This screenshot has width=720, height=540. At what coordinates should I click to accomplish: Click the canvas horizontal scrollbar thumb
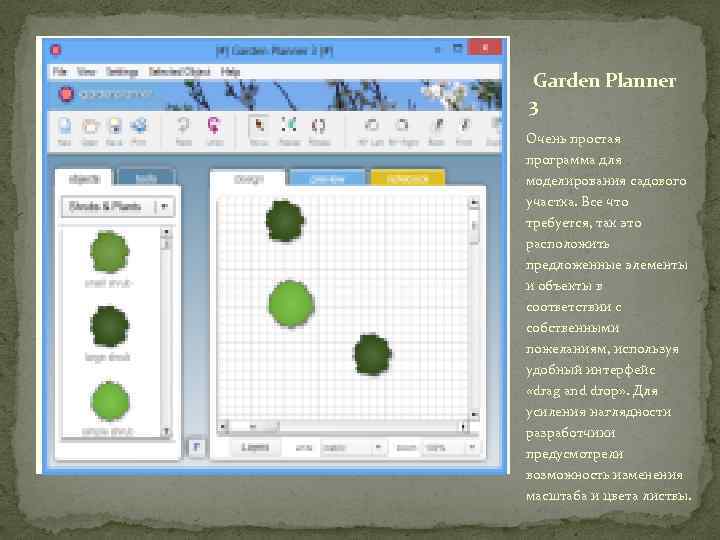pyautogui.click(x=253, y=427)
